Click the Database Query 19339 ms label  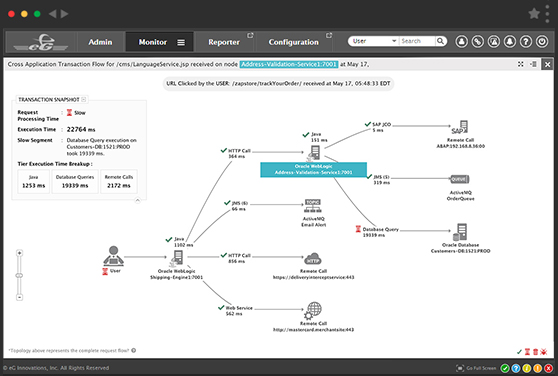[377, 232]
